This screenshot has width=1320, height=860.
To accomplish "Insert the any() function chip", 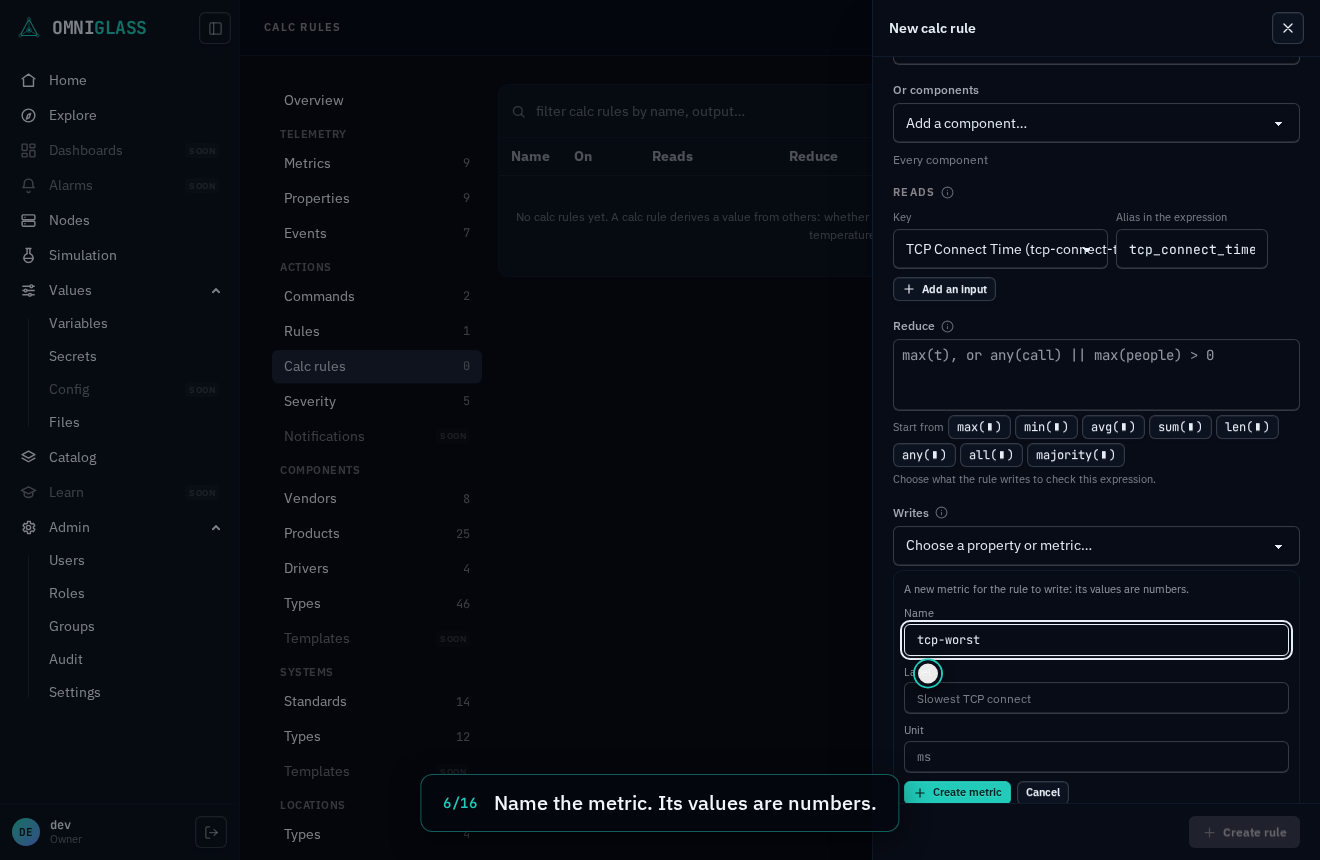I will pos(924,455).
